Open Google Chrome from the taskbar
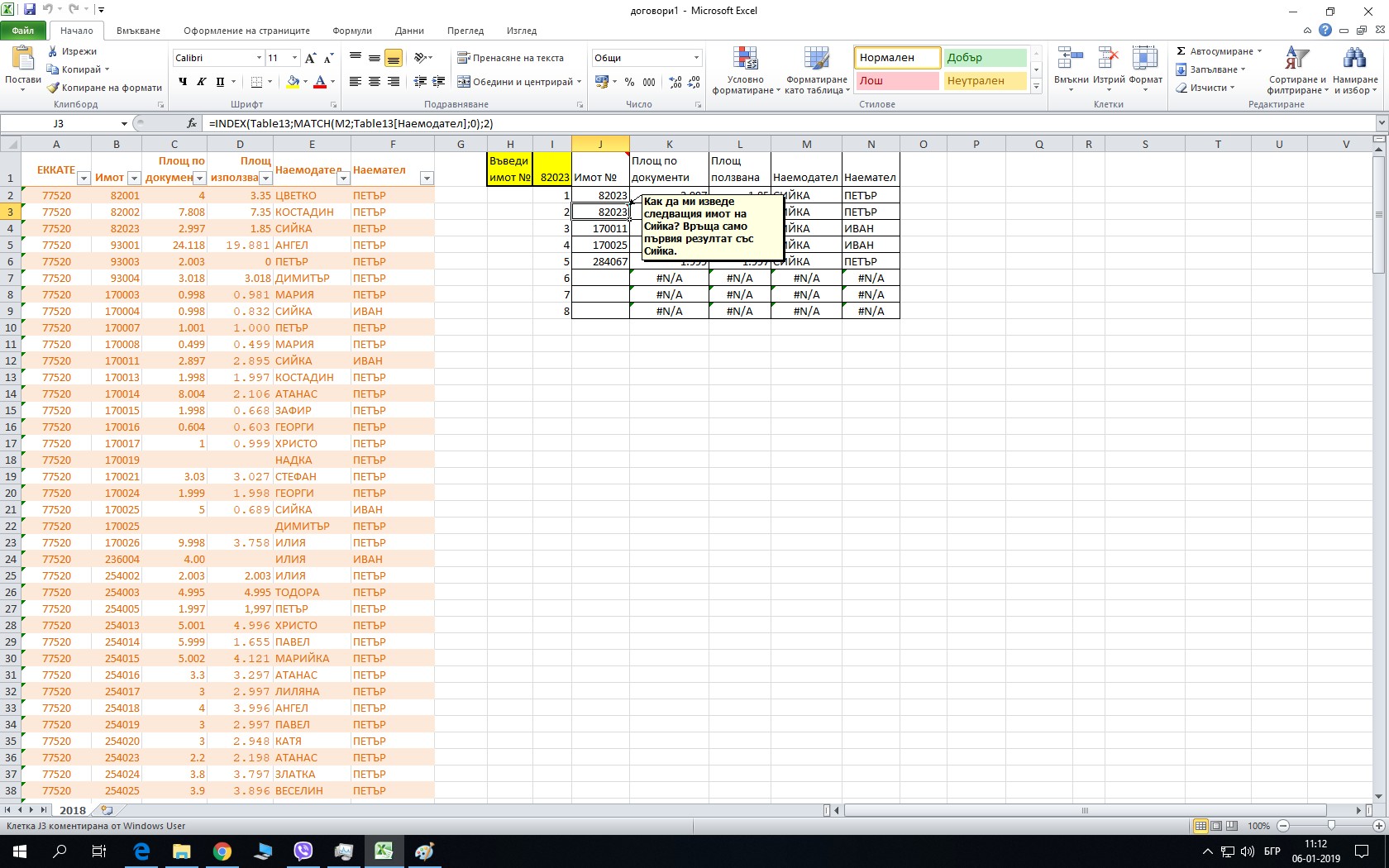 pyautogui.click(x=222, y=851)
